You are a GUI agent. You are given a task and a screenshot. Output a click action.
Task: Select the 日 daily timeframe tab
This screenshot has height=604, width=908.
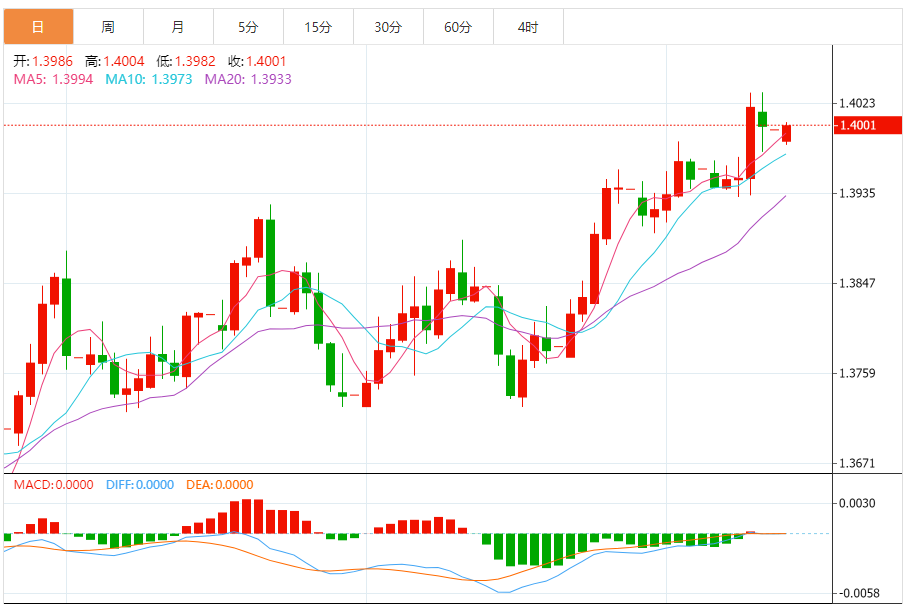38,27
